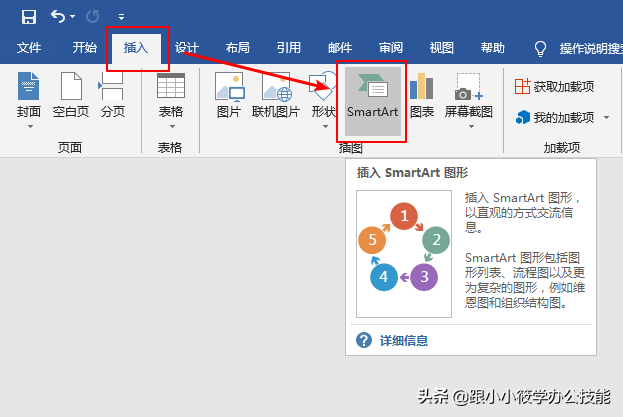Click the help question mark icon

[x=364, y=340]
